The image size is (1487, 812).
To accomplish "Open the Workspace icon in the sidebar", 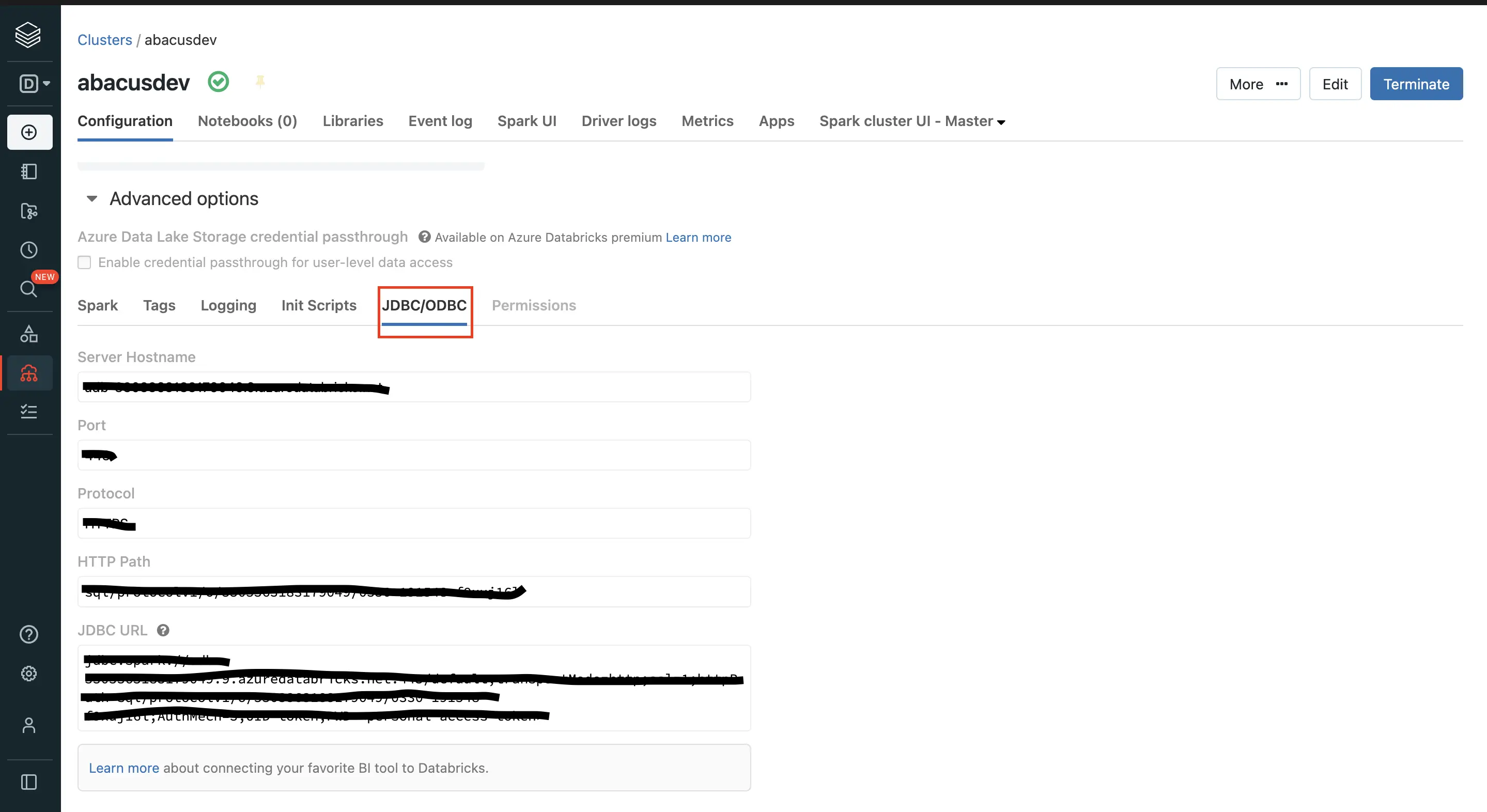I will coord(28,171).
